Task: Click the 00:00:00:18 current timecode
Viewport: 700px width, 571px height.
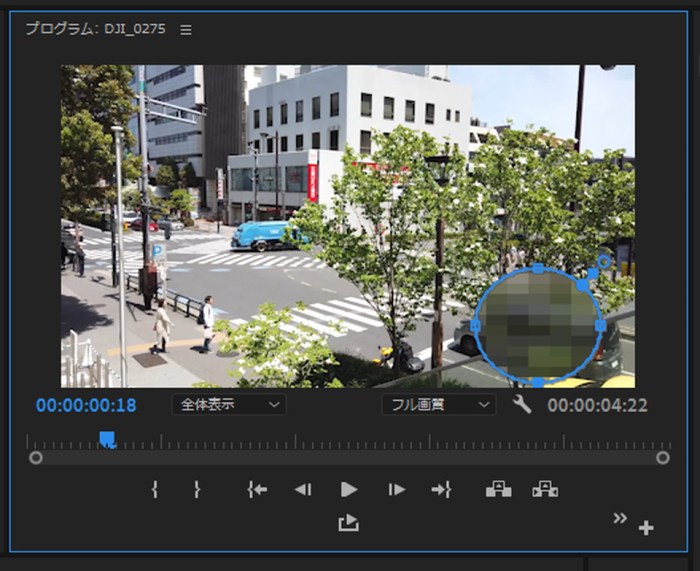Action: point(86,405)
